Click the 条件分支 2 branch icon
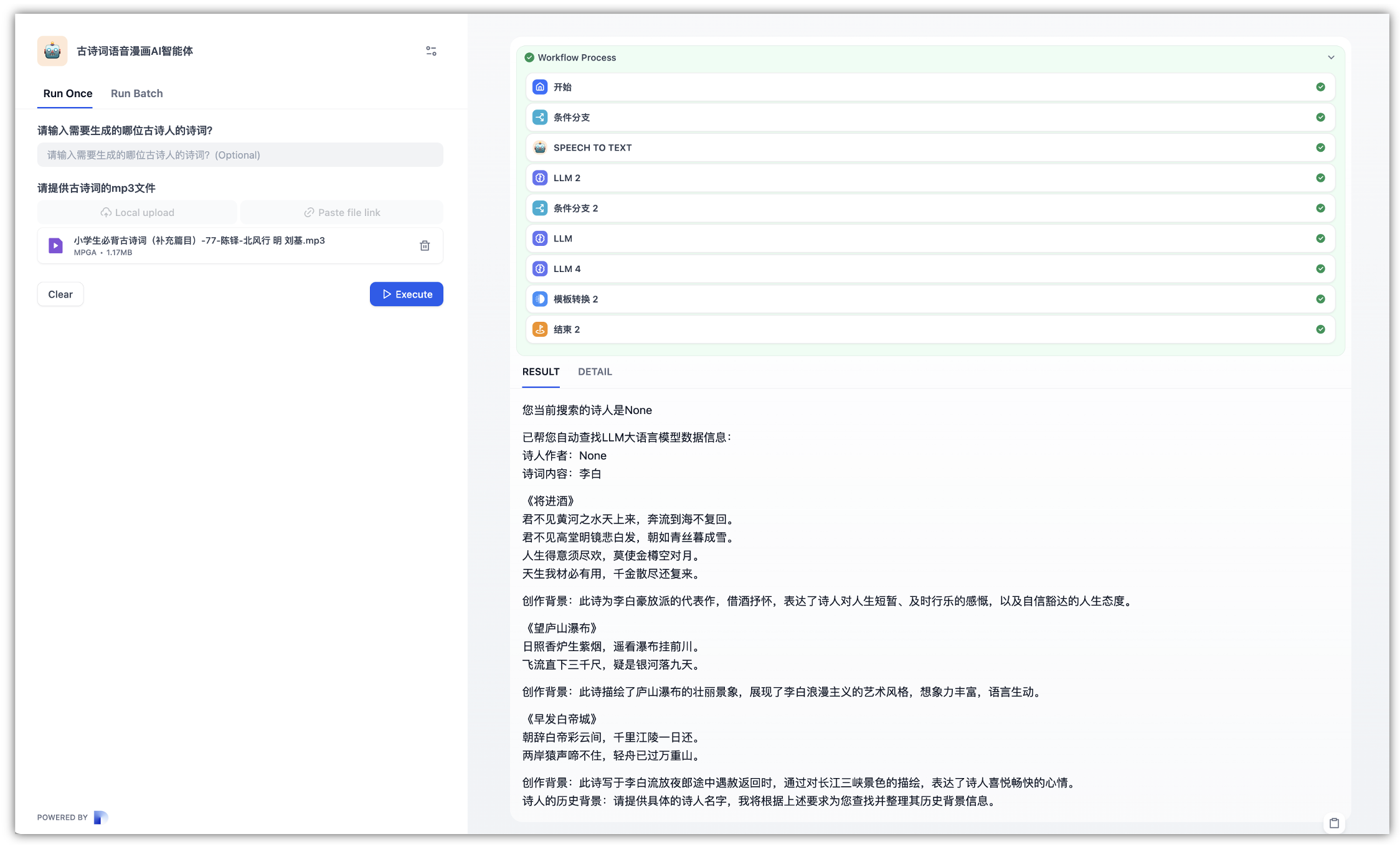The image size is (1400, 849). click(x=540, y=208)
